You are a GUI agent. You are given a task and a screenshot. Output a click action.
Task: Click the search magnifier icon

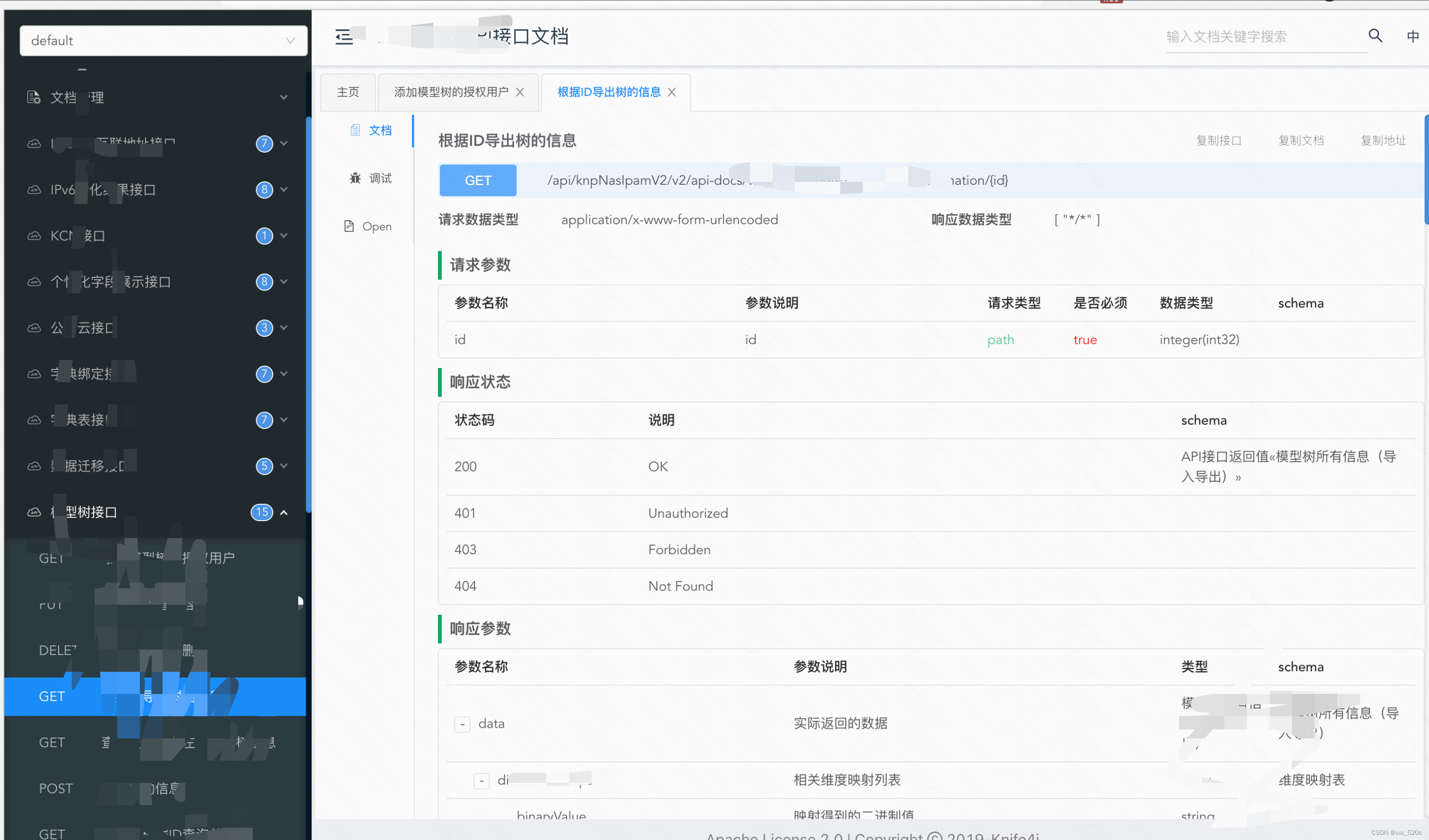coord(1375,36)
